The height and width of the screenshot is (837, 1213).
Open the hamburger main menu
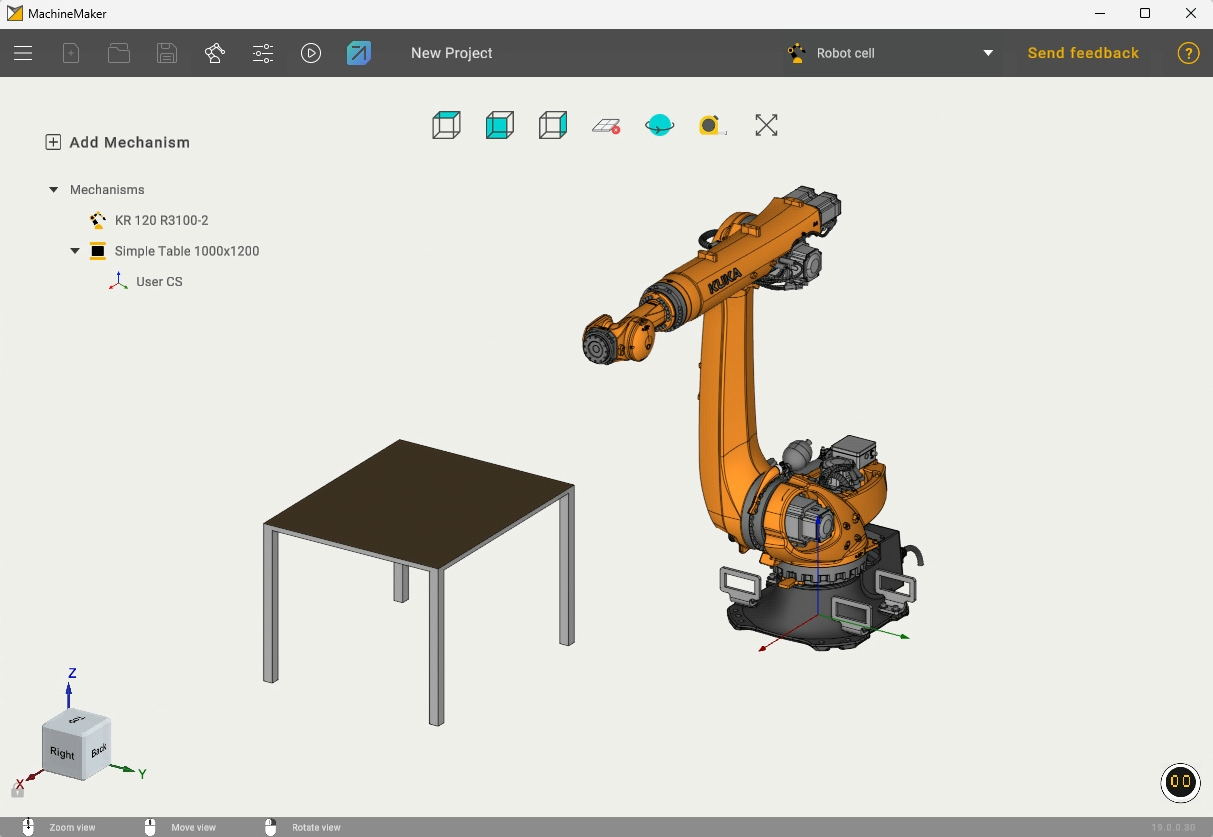click(23, 53)
